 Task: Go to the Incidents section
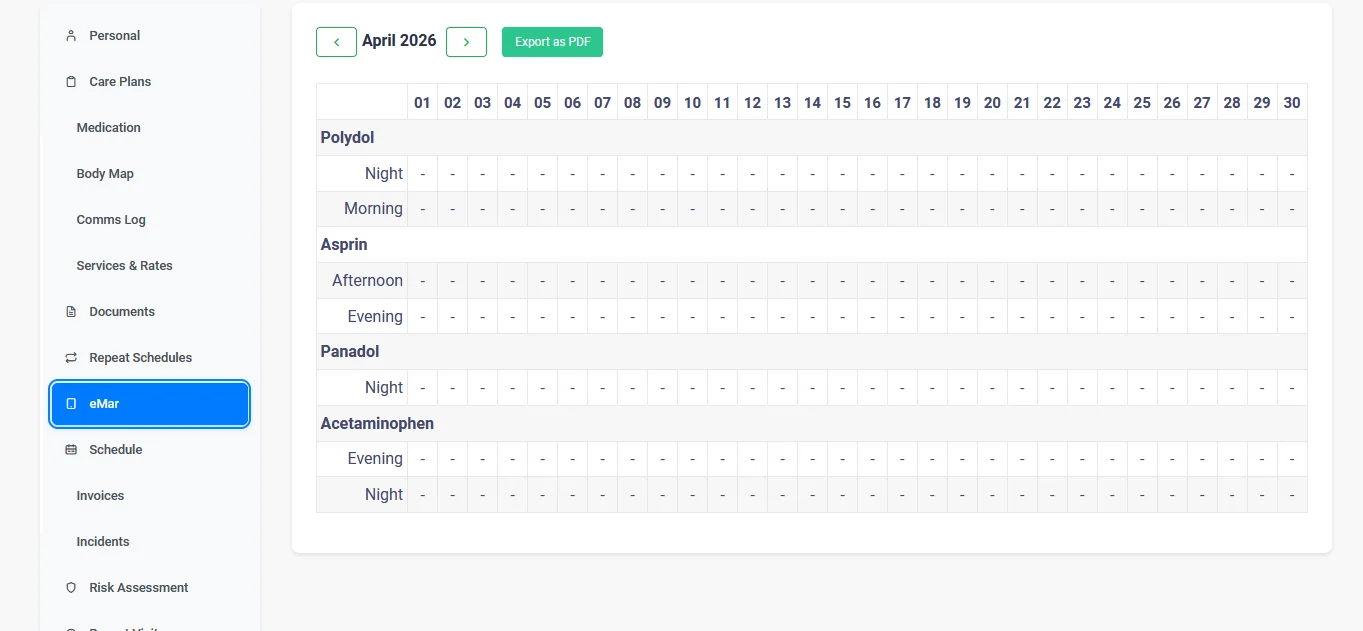pyautogui.click(x=103, y=542)
